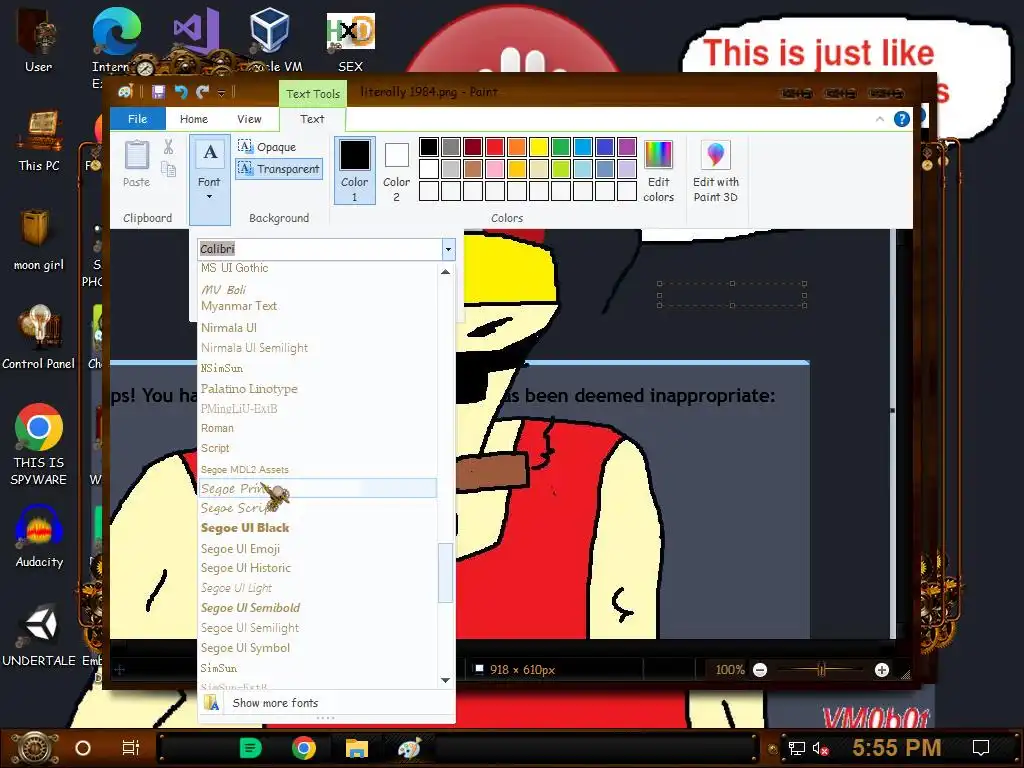Click the Text Tools contextual tab header
This screenshot has width=1024, height=768.
313,93
